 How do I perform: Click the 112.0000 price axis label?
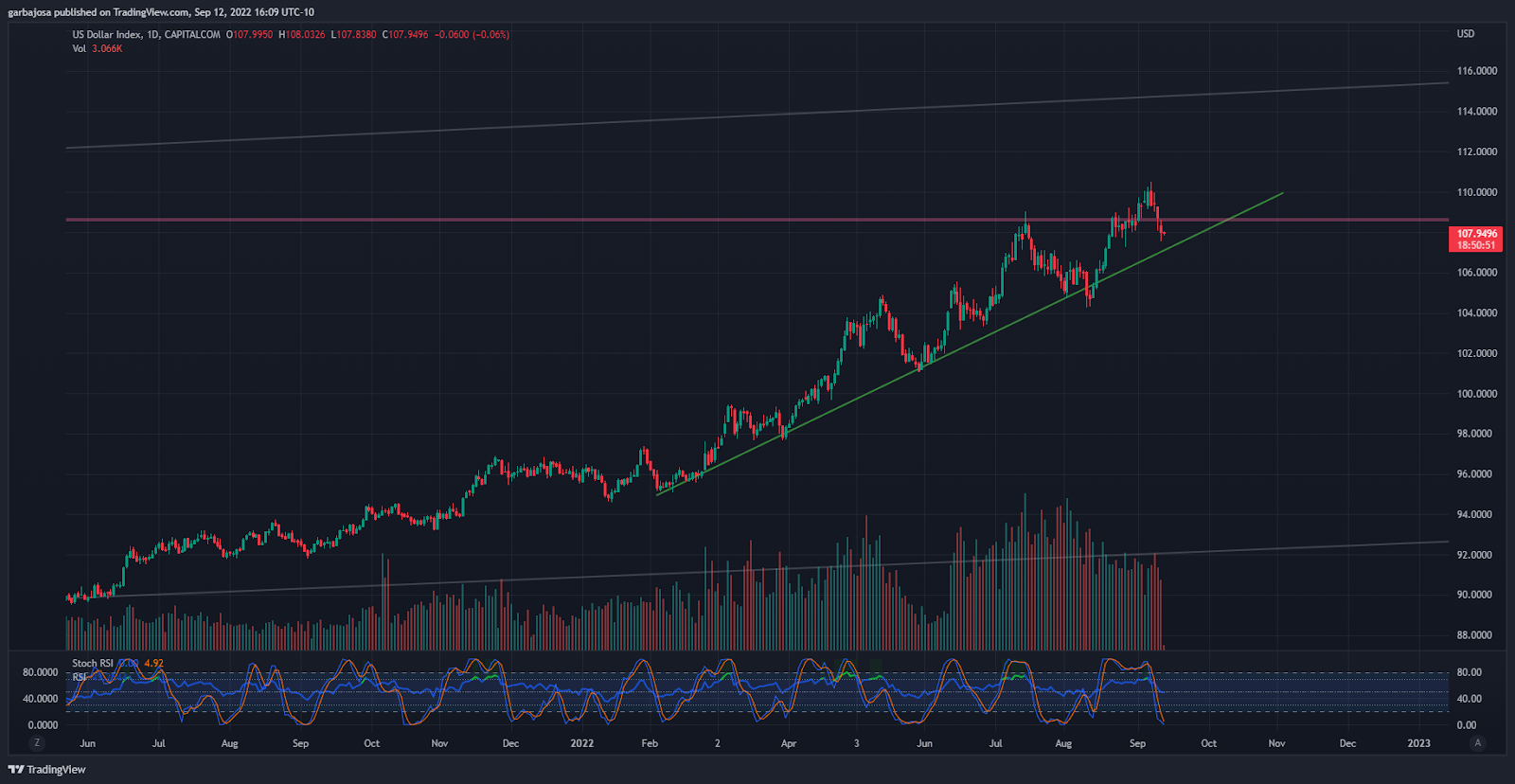[x=1477, y=151]
